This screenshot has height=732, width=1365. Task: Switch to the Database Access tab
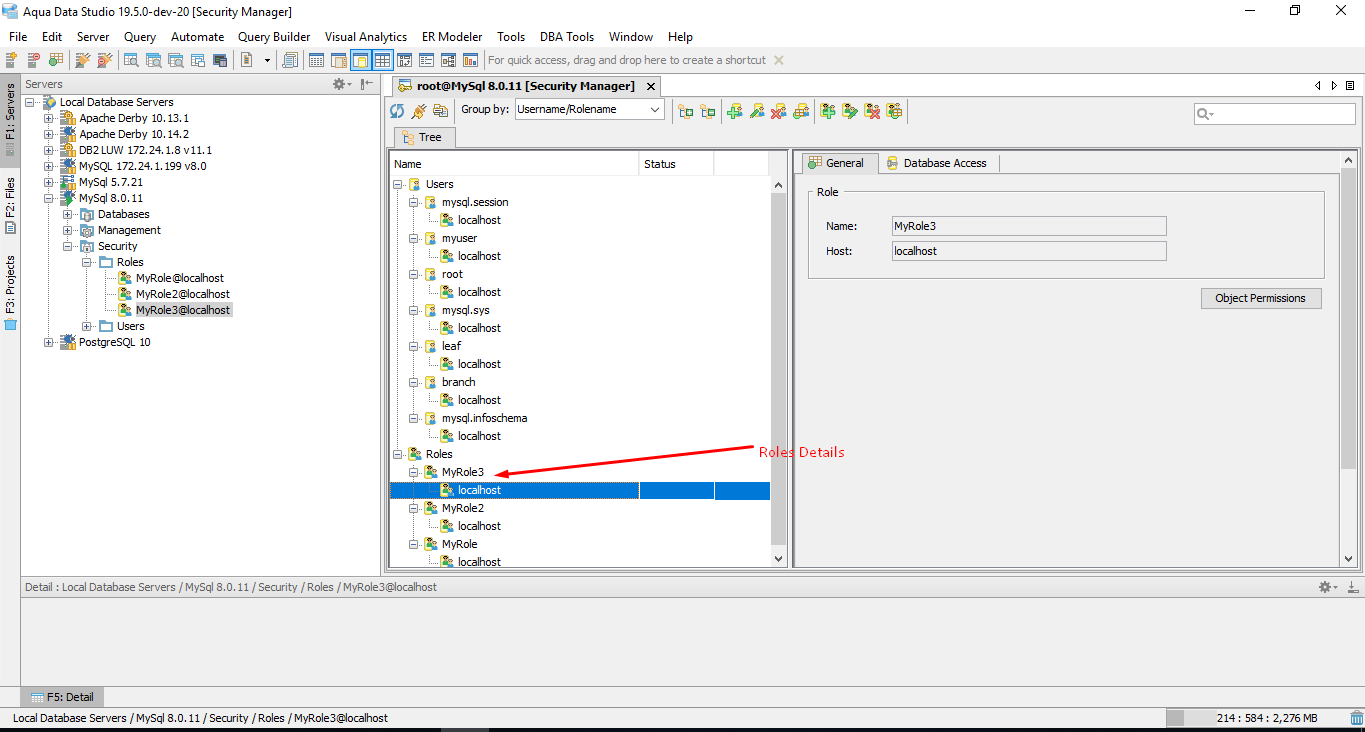[937, 163]
